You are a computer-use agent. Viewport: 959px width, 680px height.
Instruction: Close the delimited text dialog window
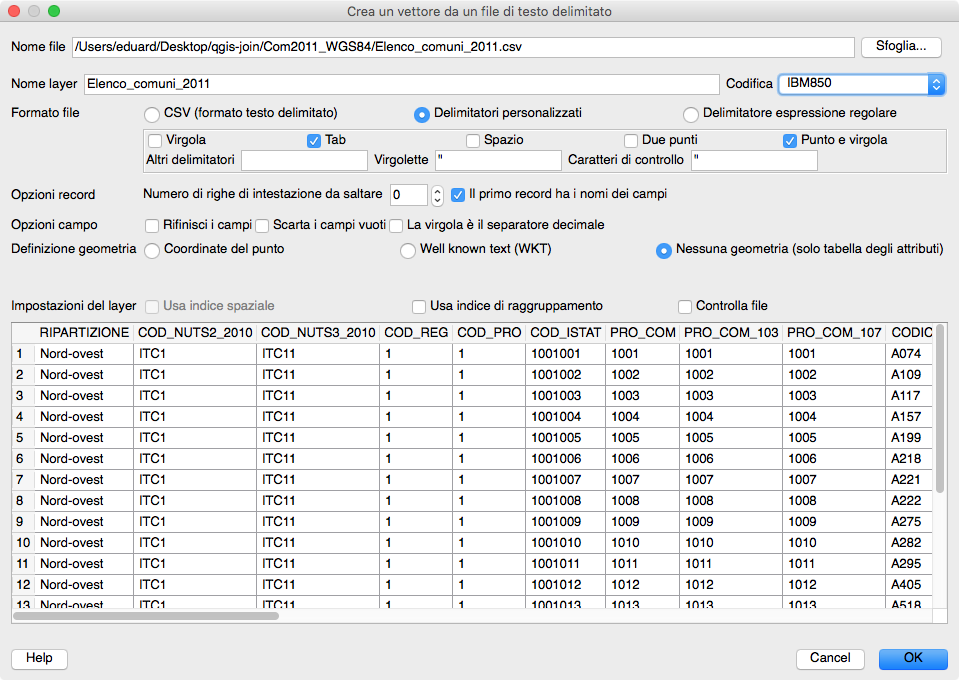click(13, 11)
